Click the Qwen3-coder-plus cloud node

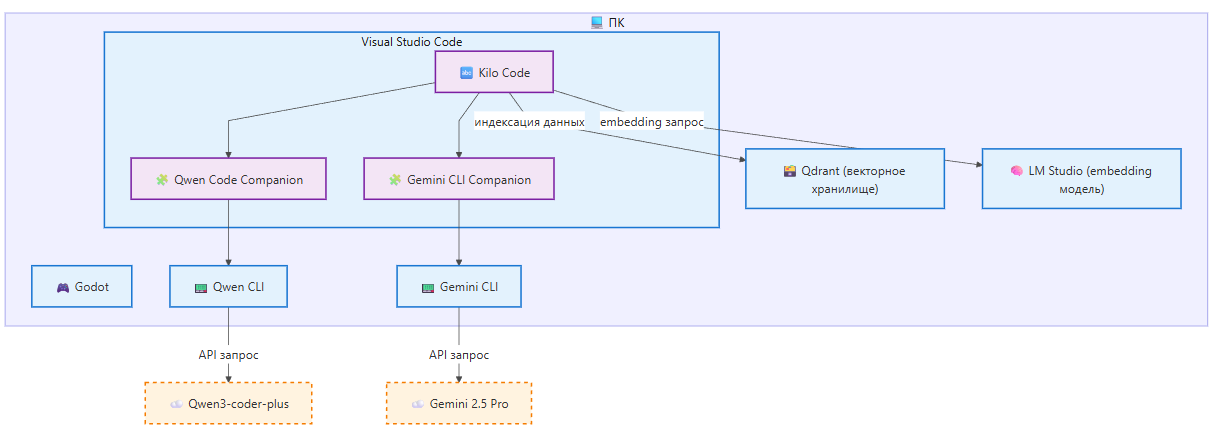point(229,403)
